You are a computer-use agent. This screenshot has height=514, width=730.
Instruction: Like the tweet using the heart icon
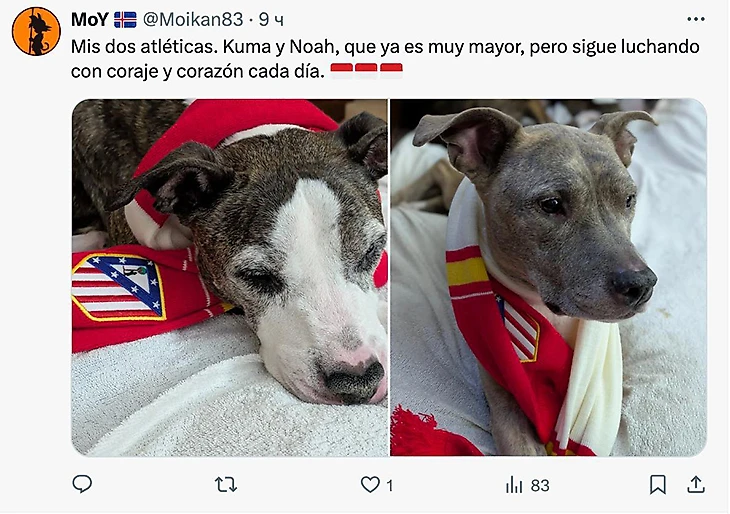370,485
